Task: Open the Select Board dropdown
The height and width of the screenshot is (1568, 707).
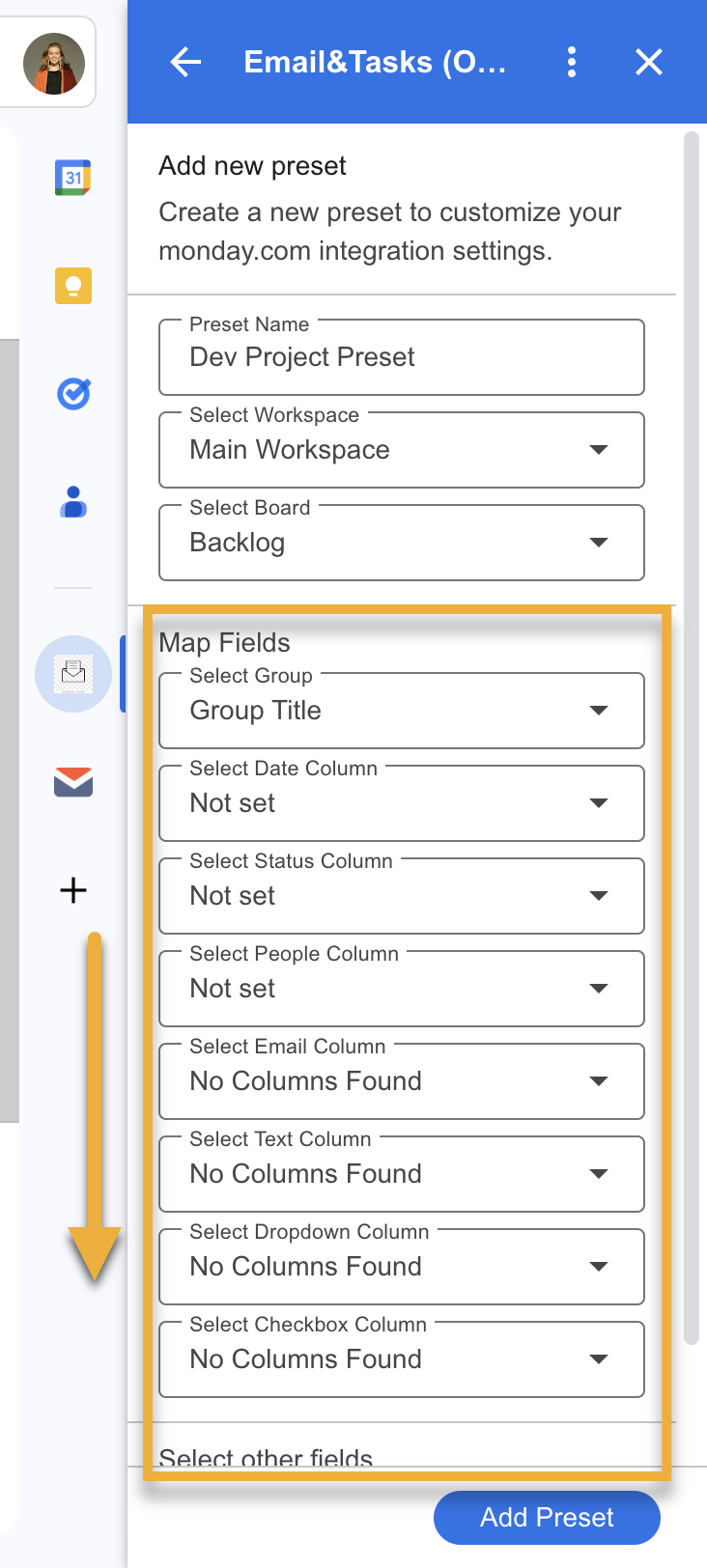Action: pos(401,543)
